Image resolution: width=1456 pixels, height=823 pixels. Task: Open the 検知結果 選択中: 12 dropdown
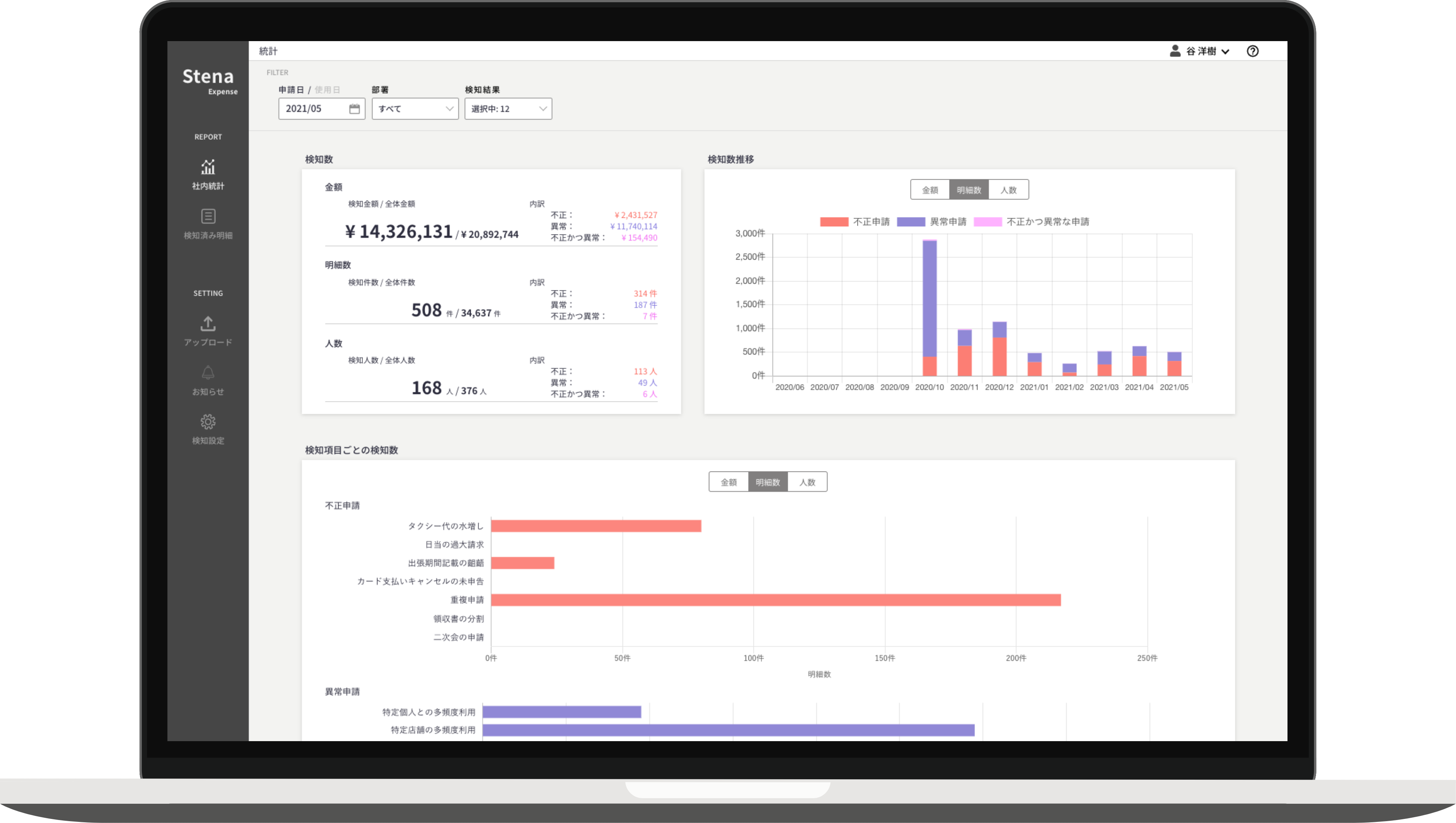508,109
